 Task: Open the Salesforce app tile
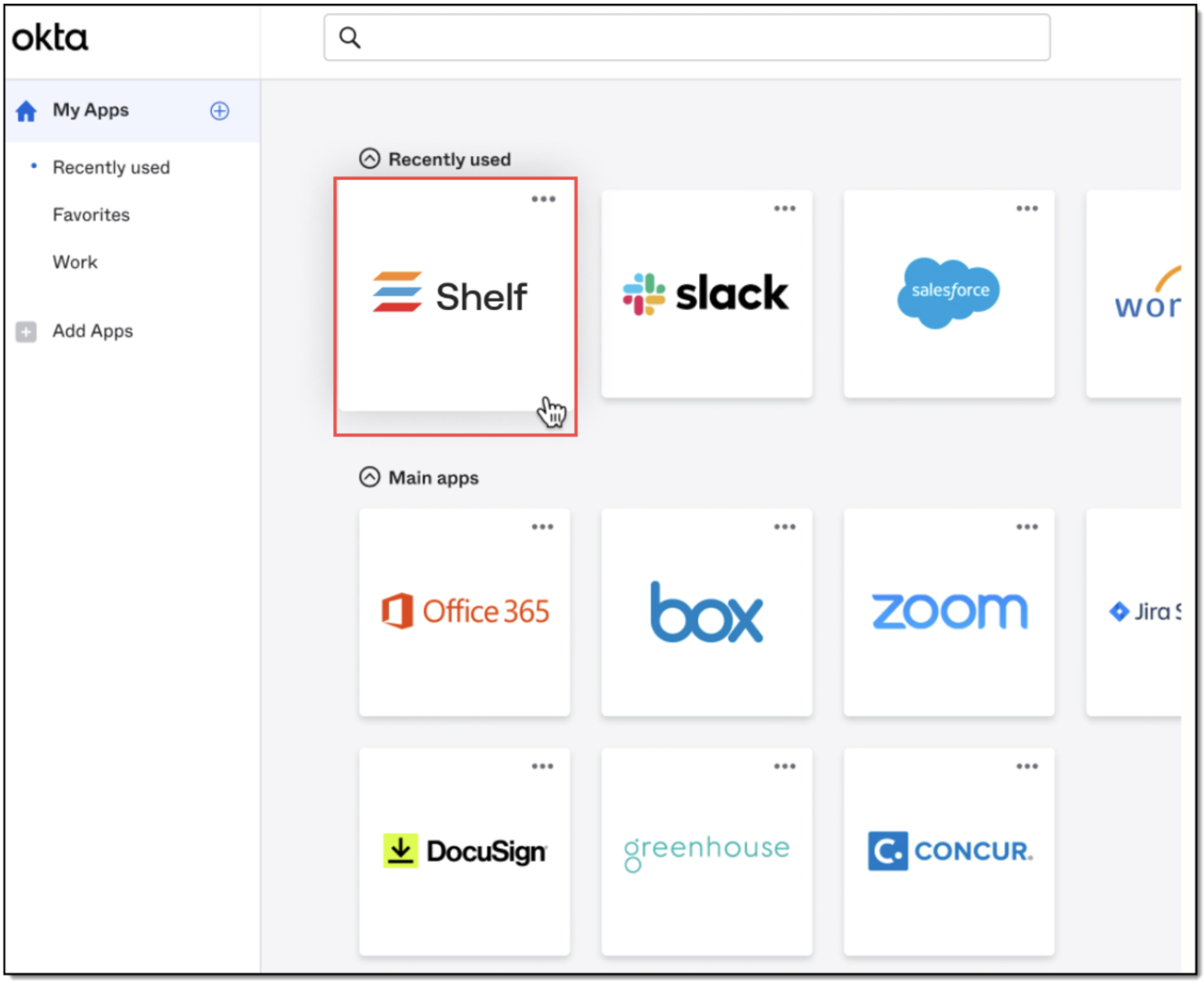pos(949,294)
